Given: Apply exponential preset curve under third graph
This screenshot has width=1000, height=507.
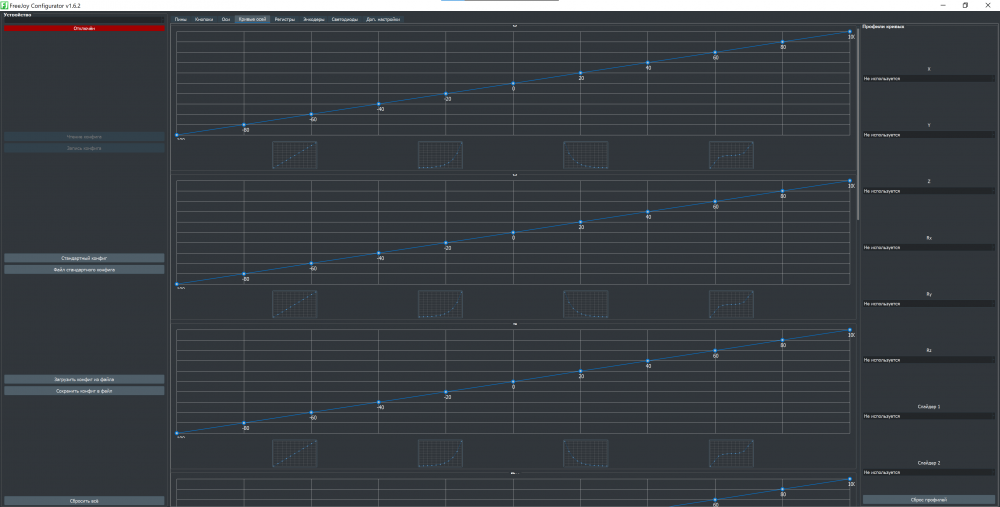Looking at the screenshot, I should [x=440, y=453].
